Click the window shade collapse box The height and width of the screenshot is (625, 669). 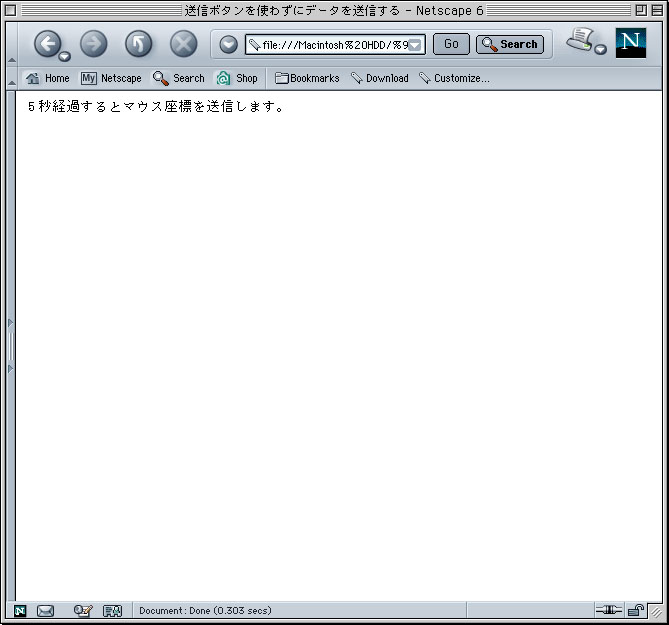pos(657,10)
